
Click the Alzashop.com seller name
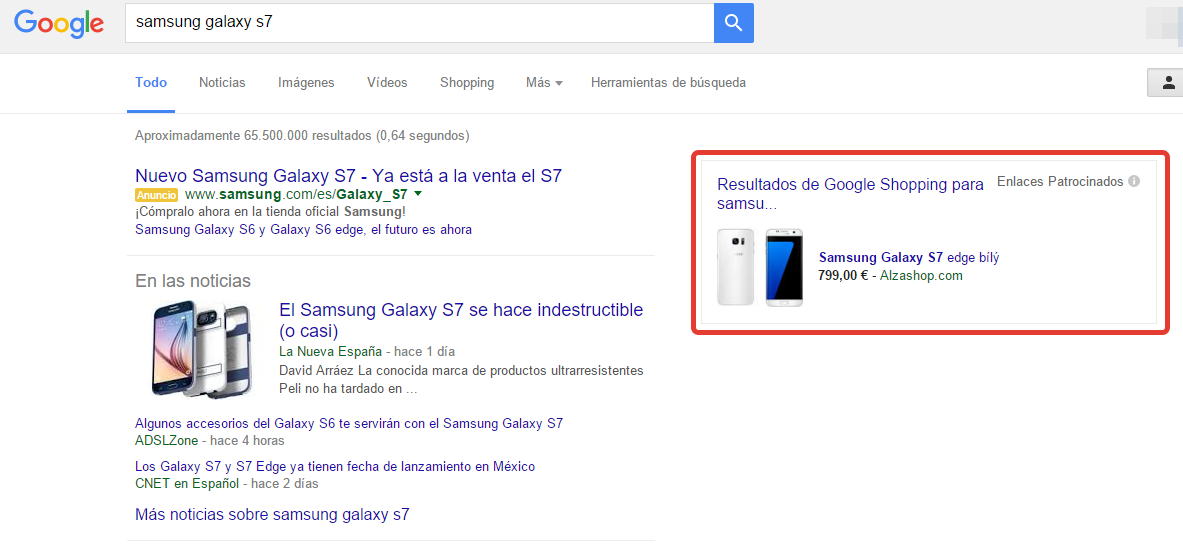[x=921, y=276]
